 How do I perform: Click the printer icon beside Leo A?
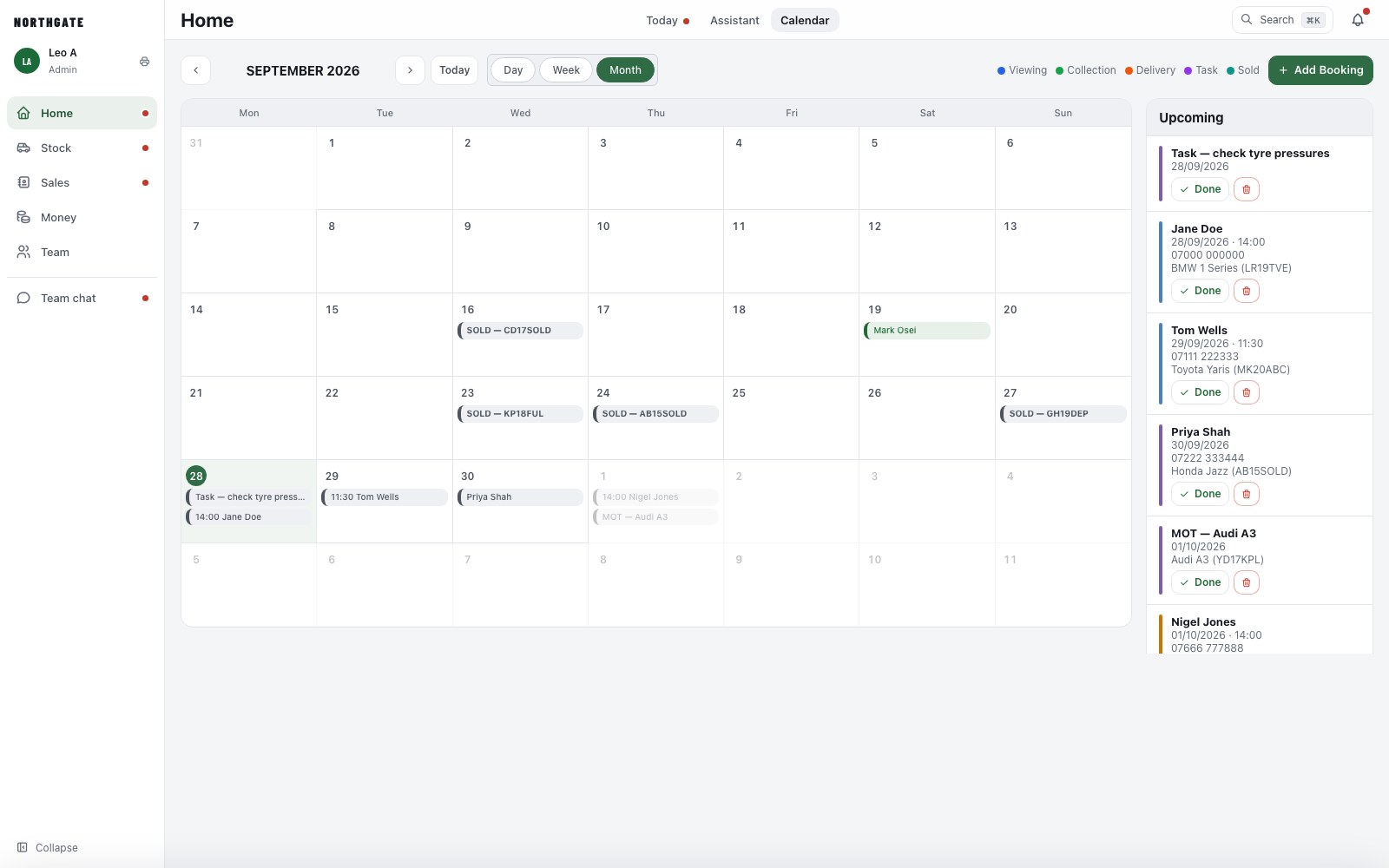point(144,62)
